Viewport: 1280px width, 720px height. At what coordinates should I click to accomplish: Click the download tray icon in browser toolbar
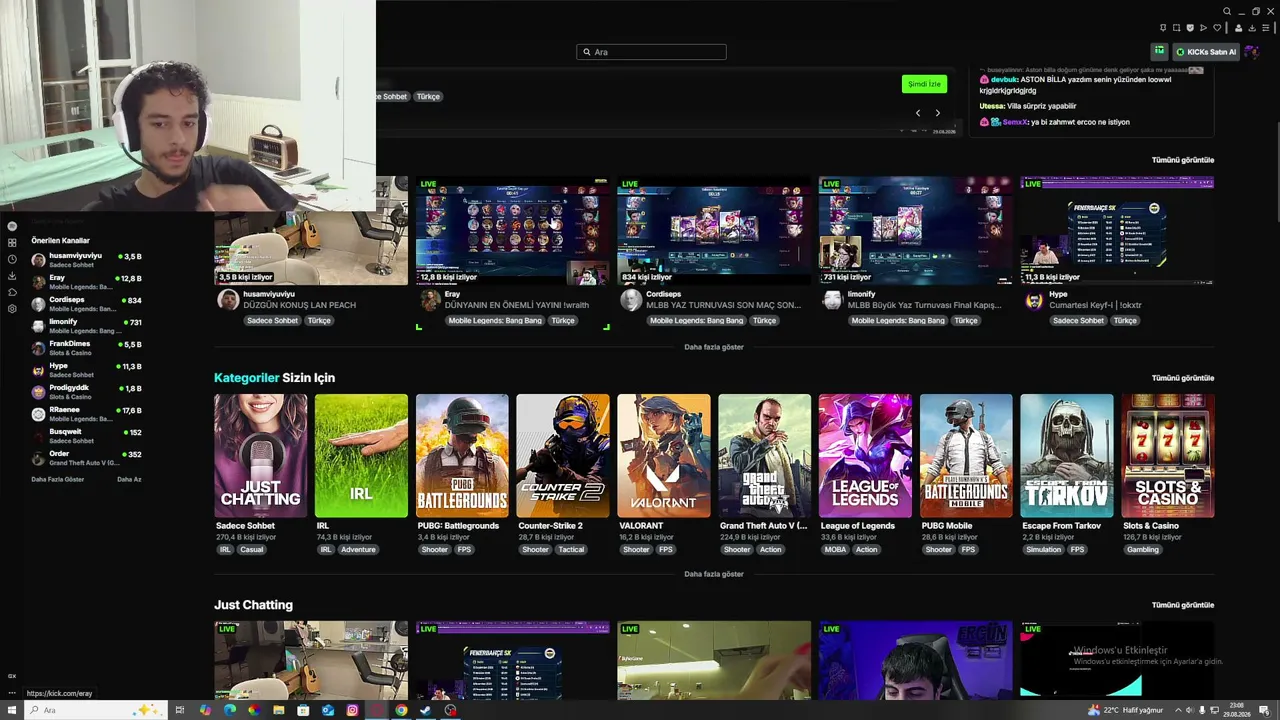(1252, 28)
